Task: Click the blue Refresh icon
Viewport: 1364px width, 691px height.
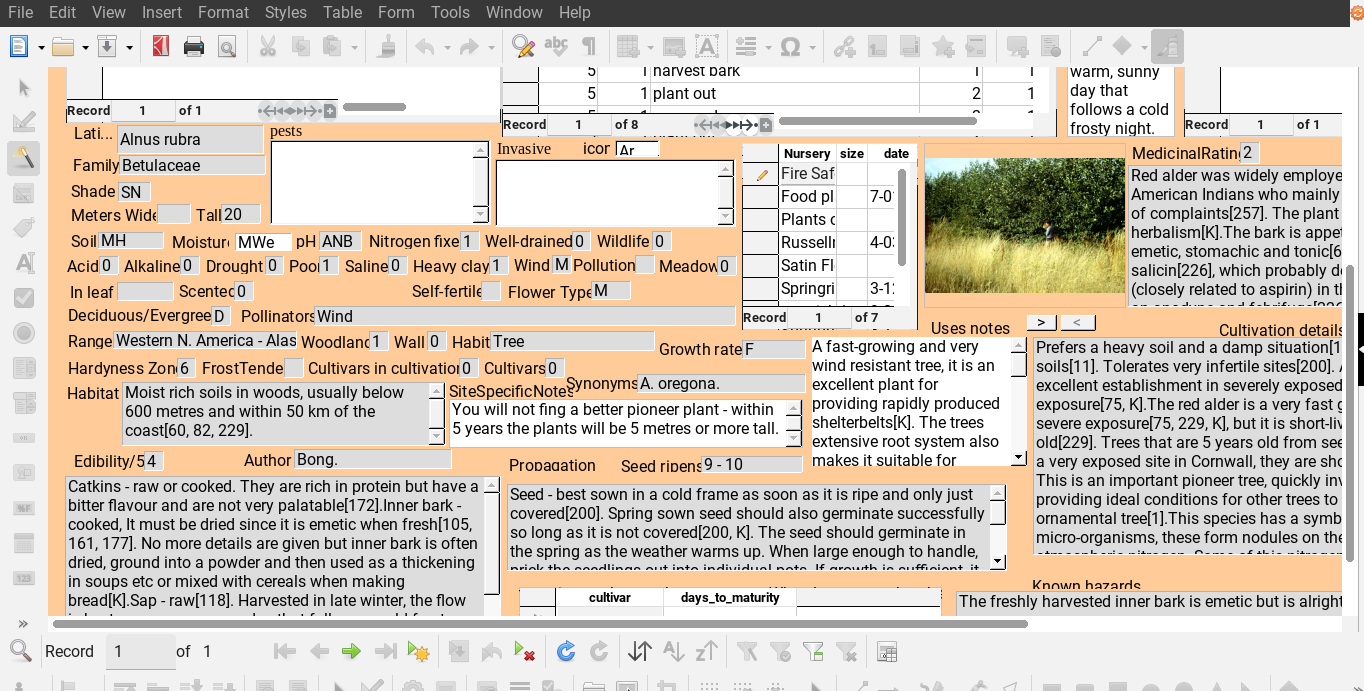Action: pyautogui.click(x=566, y=652)
